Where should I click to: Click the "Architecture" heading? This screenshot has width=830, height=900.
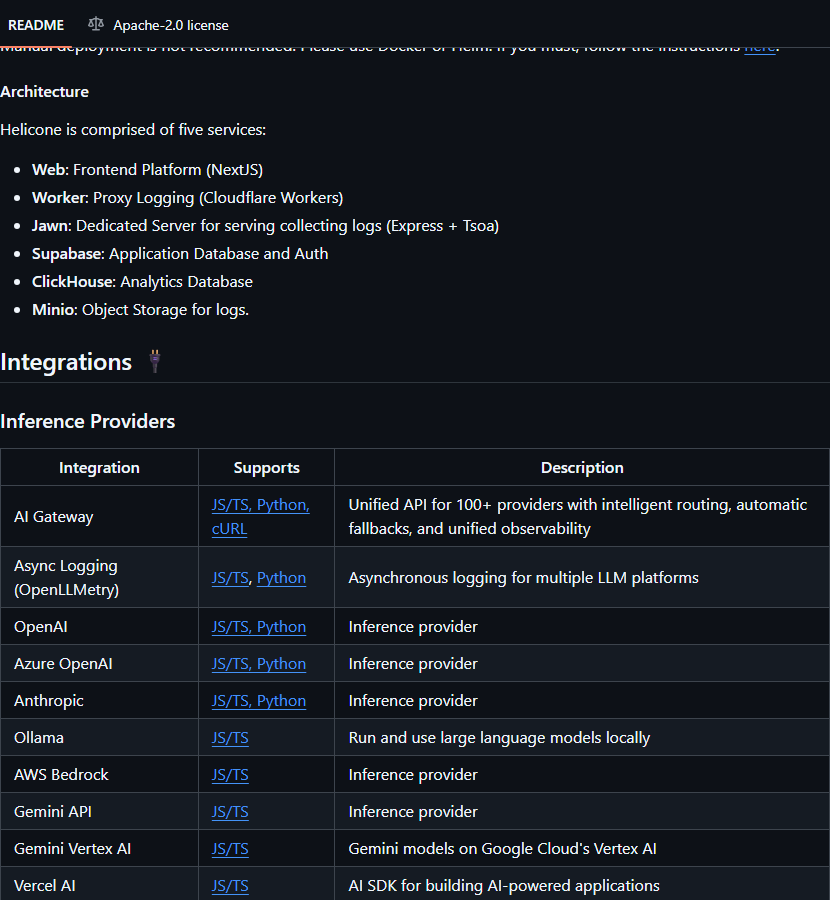(45, 92)
